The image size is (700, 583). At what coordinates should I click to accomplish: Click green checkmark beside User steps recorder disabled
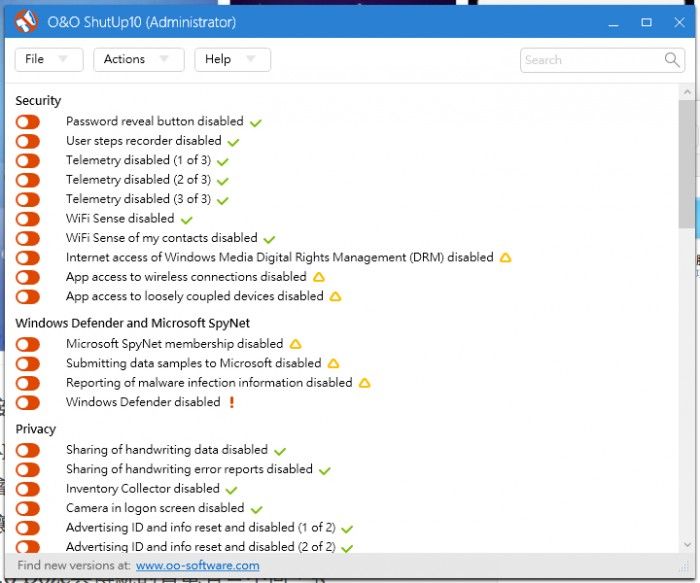point(233,142)
